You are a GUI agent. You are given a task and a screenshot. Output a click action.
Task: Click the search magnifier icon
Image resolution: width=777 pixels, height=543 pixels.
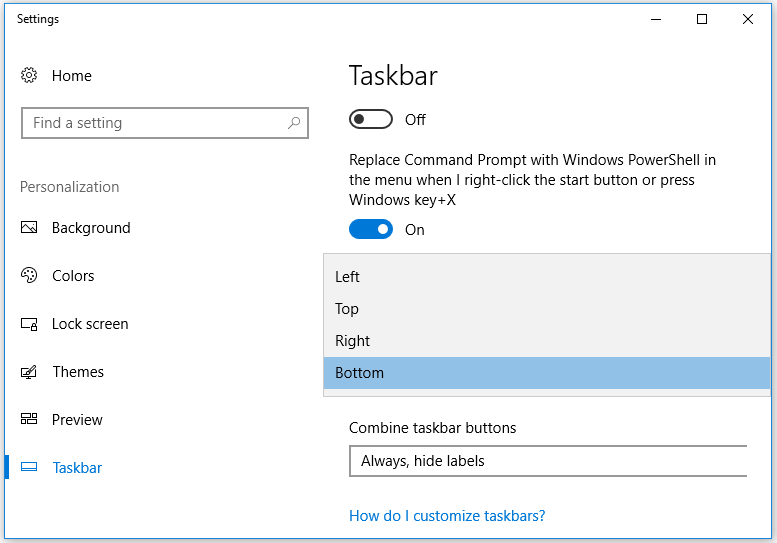(294, 123)
